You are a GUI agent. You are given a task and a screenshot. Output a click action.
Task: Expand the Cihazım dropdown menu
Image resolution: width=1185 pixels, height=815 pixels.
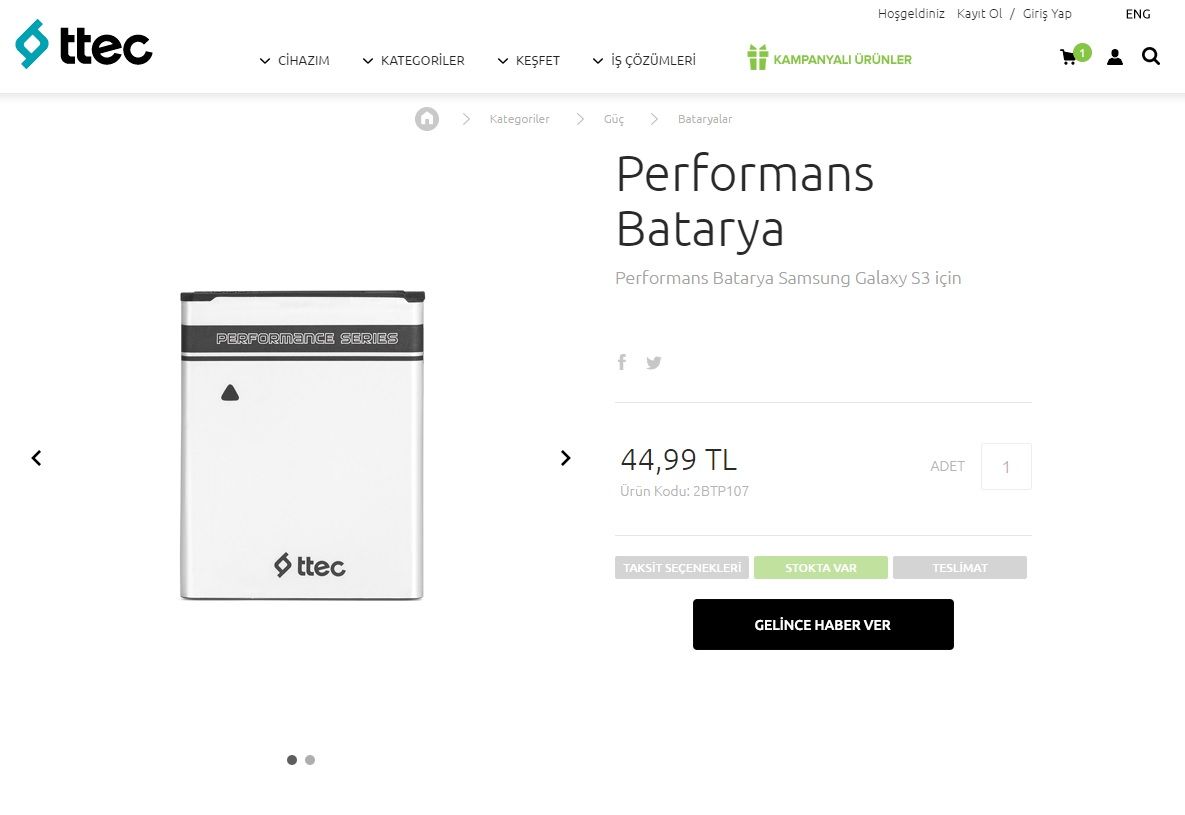(x=295, y=61)
